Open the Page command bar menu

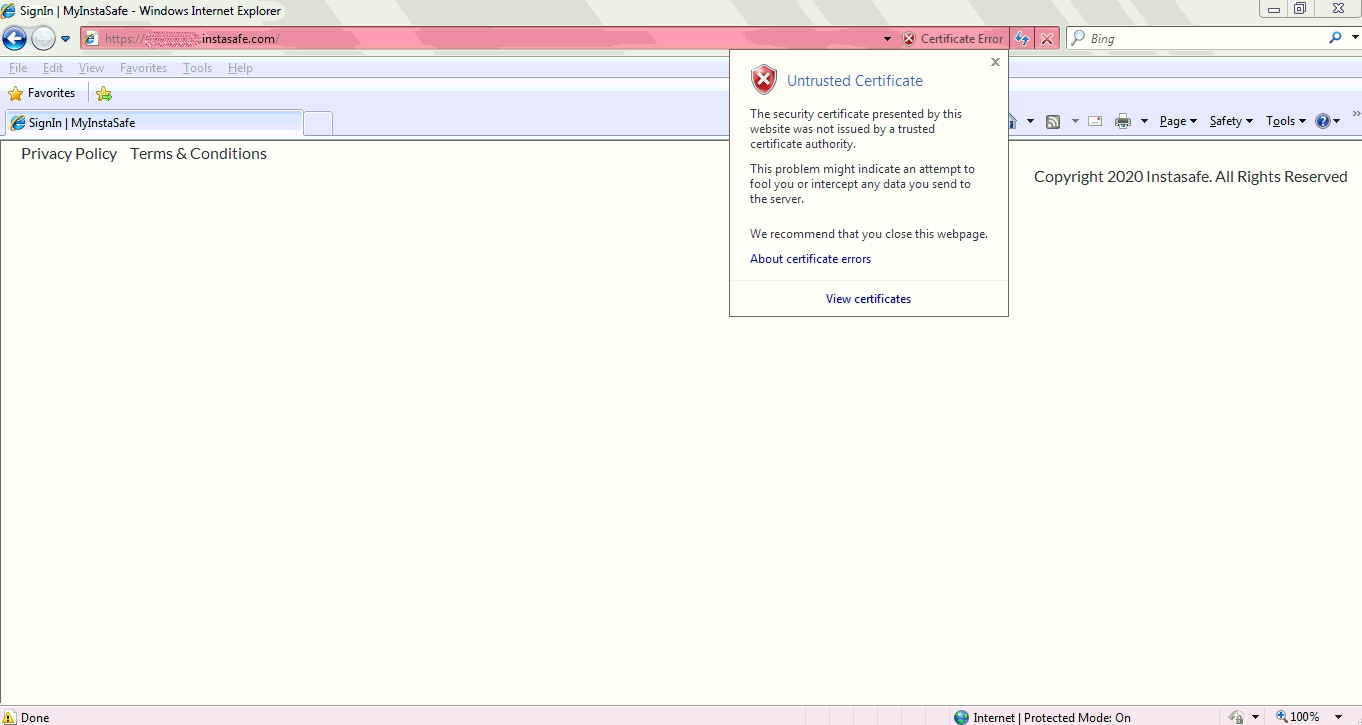coord(1178,121)
